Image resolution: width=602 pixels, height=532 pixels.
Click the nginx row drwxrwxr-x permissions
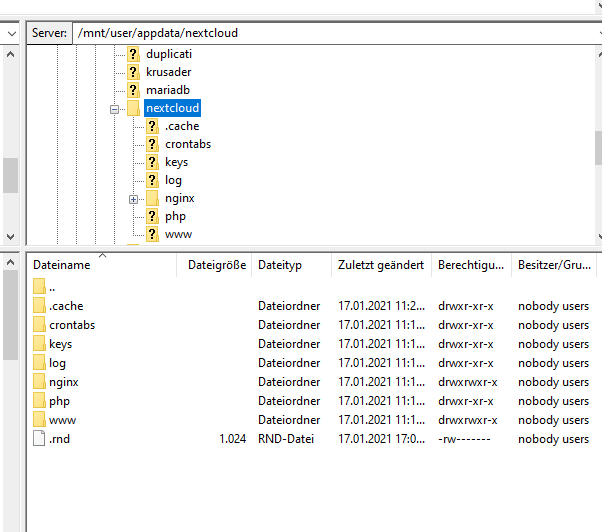pyautogui.click(x=468, y=382)
